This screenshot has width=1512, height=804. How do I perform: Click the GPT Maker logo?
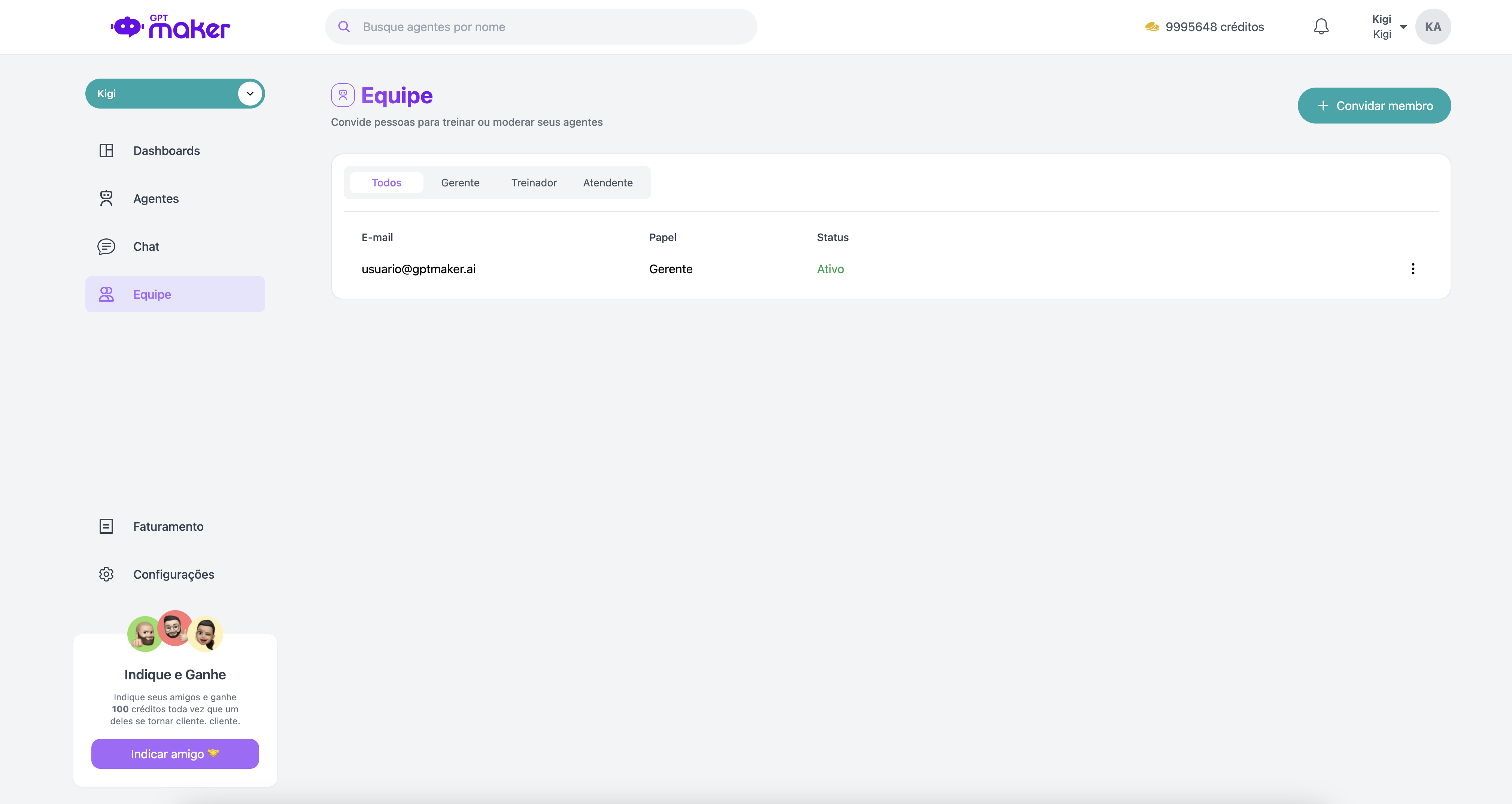pos(170,27)
